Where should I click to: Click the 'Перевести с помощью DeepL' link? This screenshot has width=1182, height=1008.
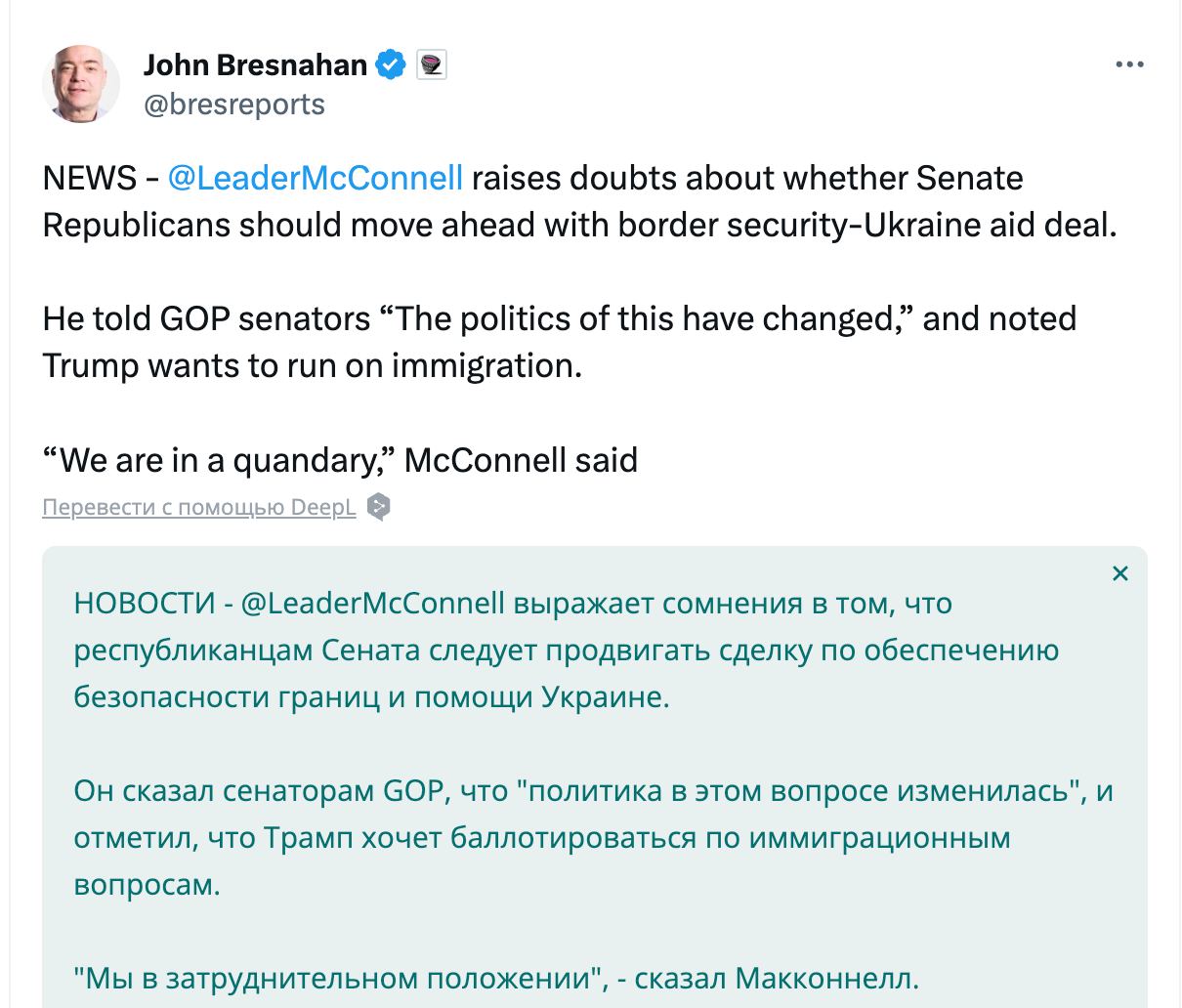pos(199,508)
